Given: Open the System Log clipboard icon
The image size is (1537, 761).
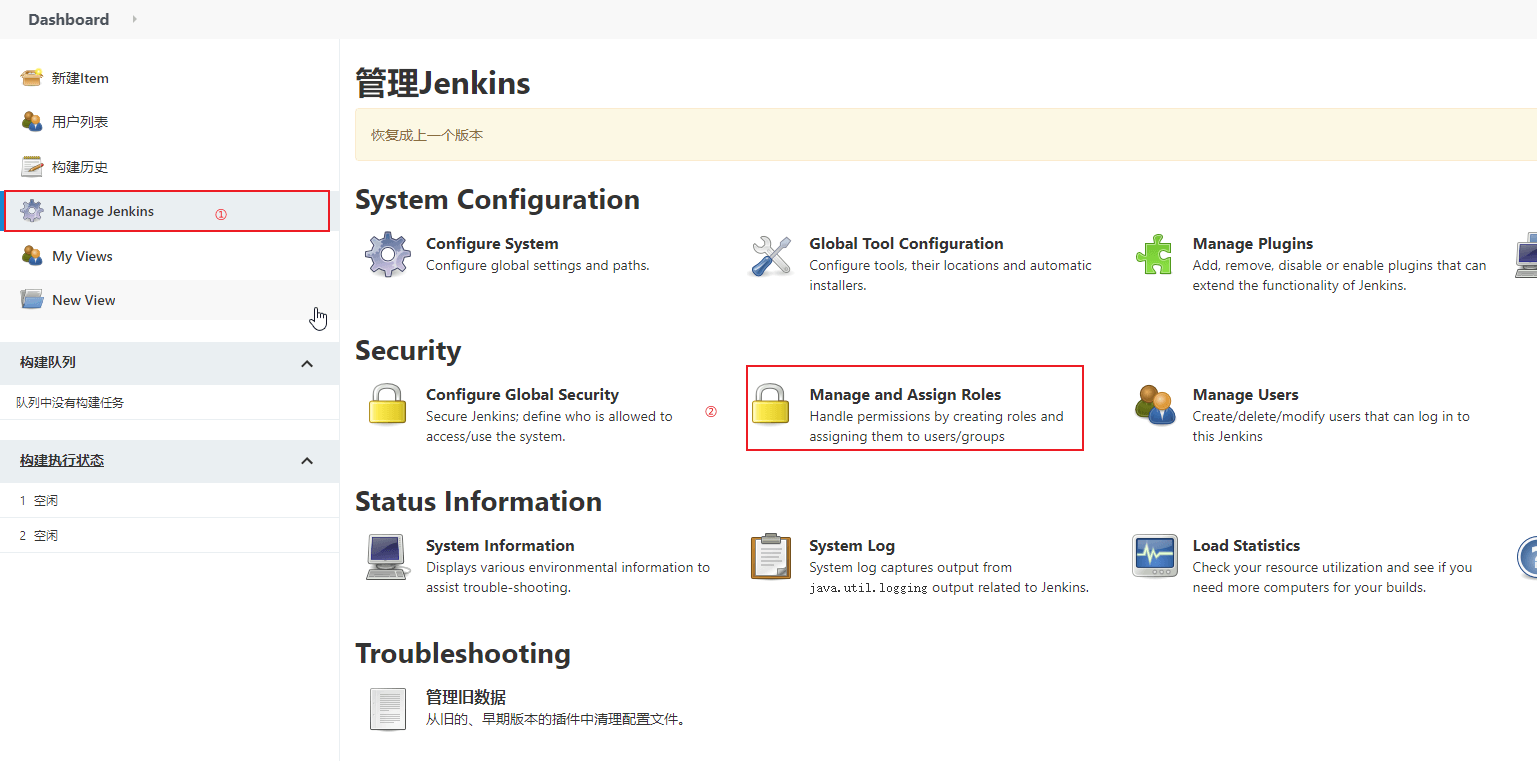Looking at the screenshot, I should pos(771,556).
